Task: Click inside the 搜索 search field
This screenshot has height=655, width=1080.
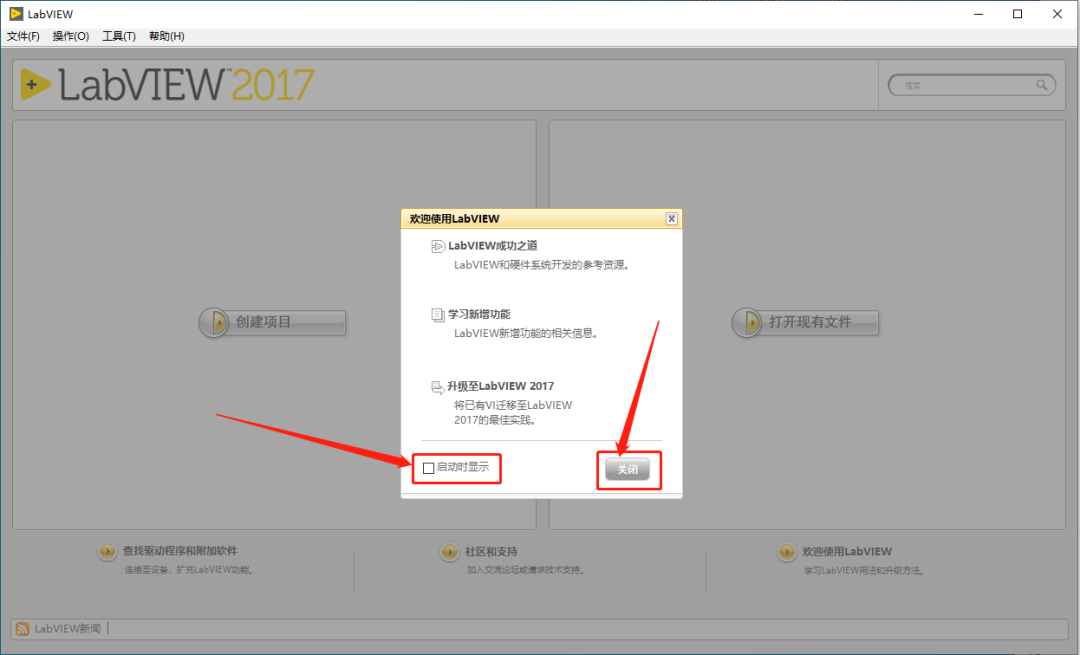Action: (x=971, y=85)
